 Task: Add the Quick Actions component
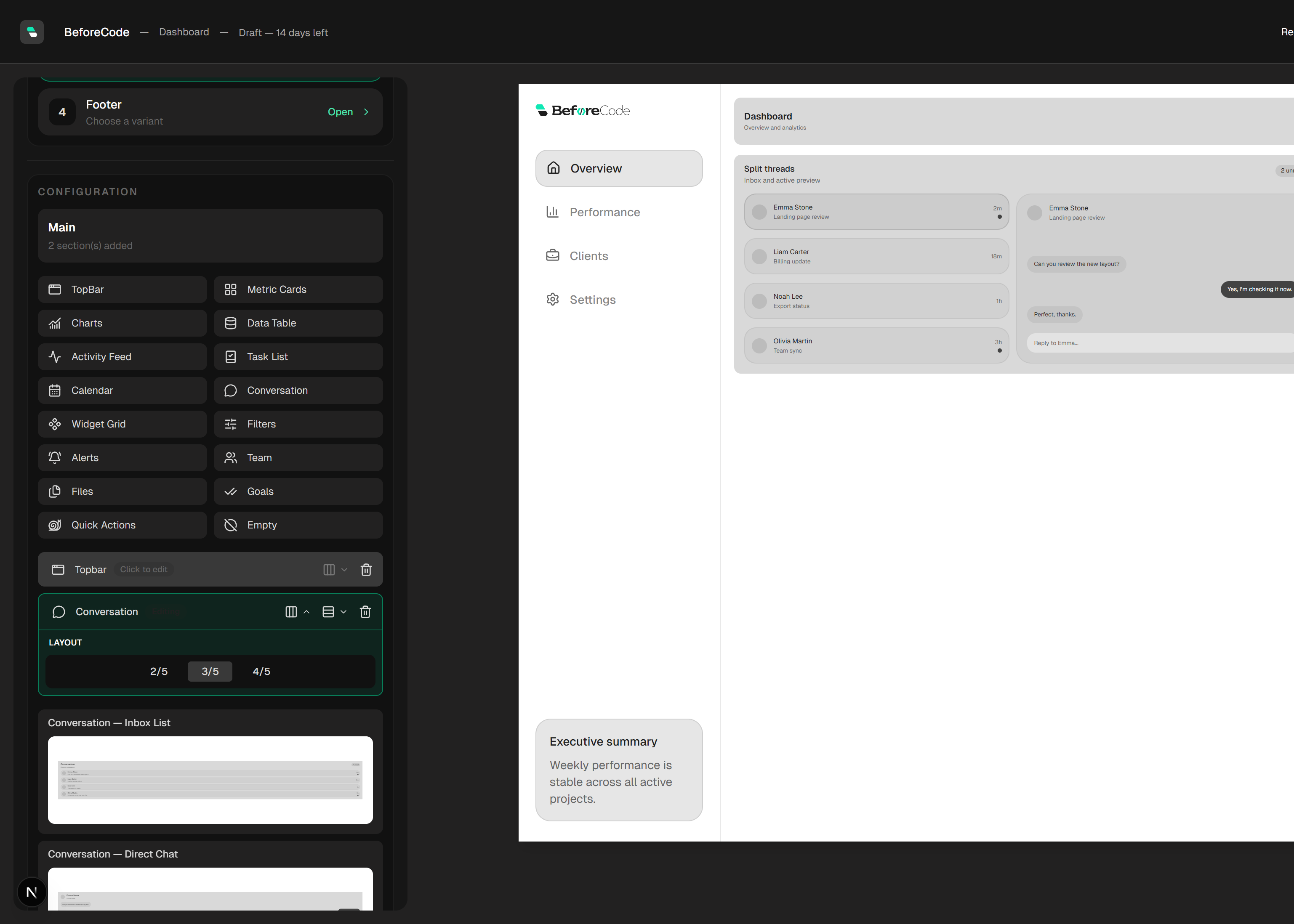tap(122, 525)
